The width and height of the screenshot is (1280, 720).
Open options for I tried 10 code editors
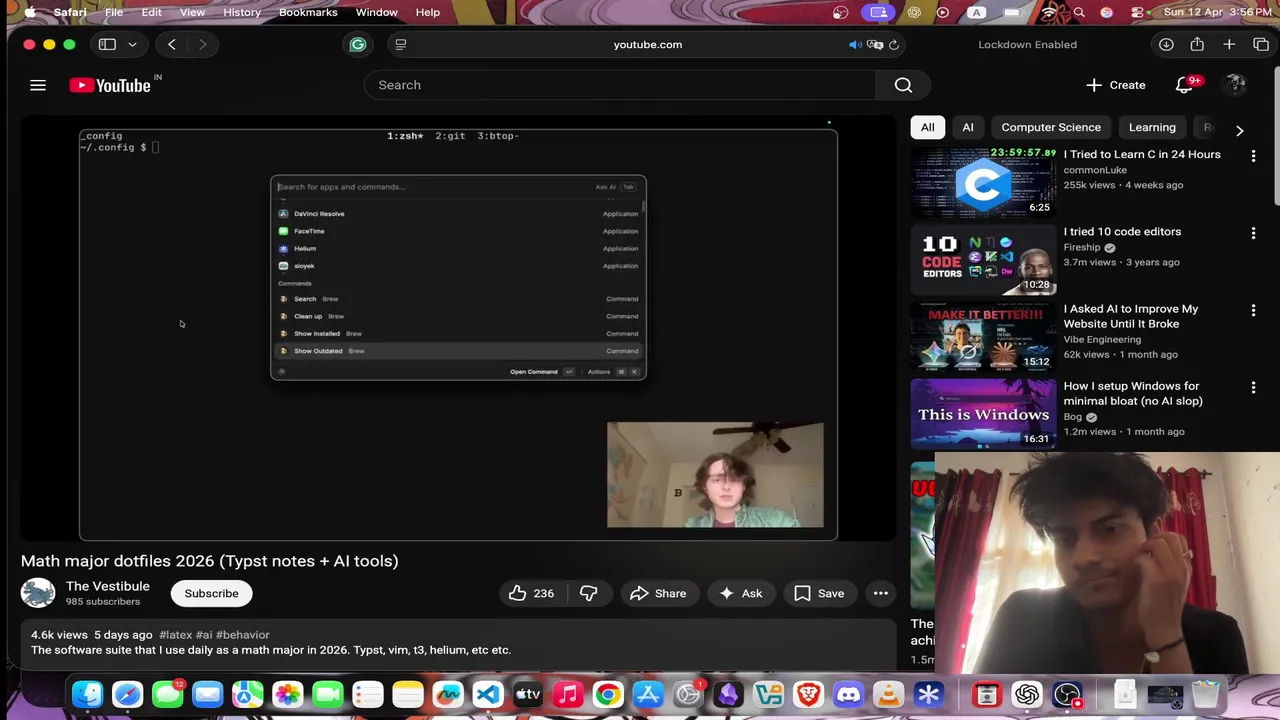[1253, 233]
